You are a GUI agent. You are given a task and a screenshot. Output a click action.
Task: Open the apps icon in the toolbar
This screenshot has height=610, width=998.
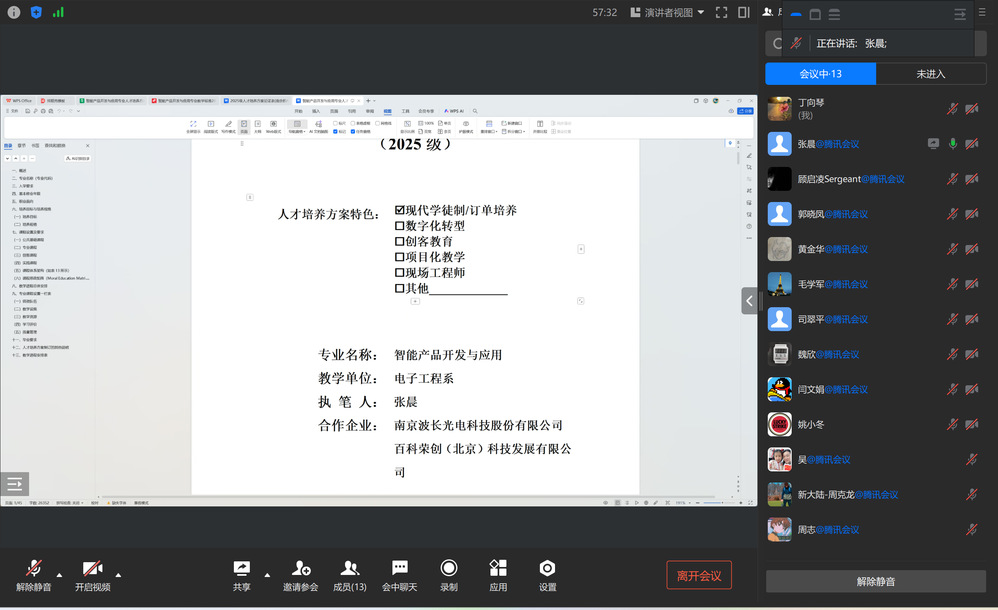tap(498, 569)
